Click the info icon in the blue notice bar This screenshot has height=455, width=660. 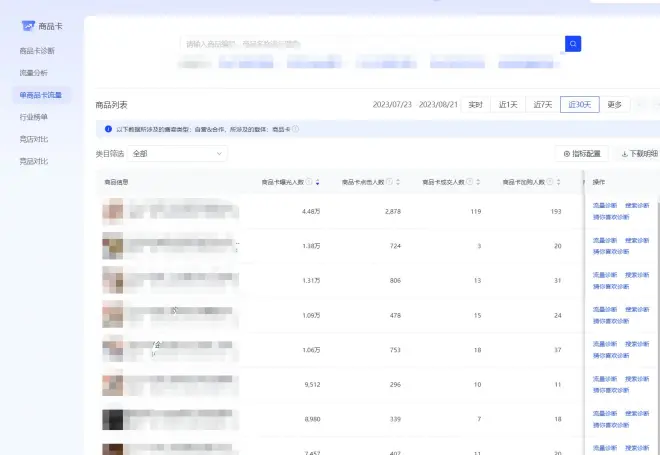coord(108,129)
